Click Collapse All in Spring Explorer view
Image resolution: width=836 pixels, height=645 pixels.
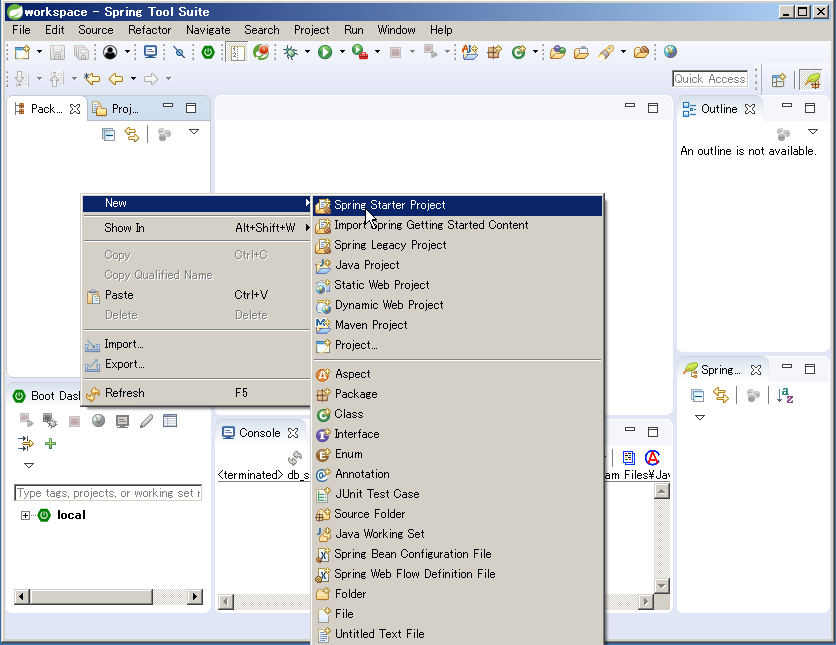click(697, 396)
